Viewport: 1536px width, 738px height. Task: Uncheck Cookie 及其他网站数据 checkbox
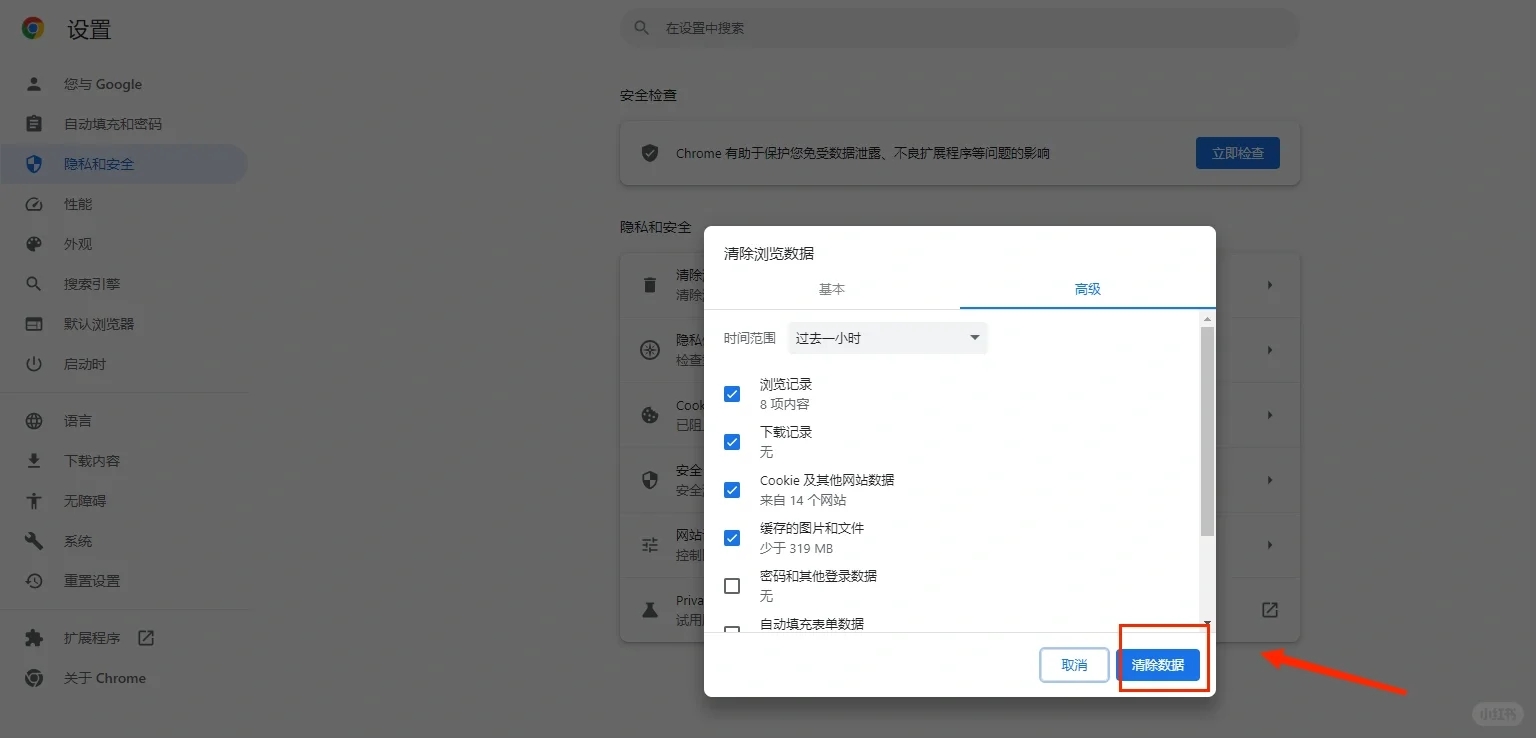coord(732,490)
